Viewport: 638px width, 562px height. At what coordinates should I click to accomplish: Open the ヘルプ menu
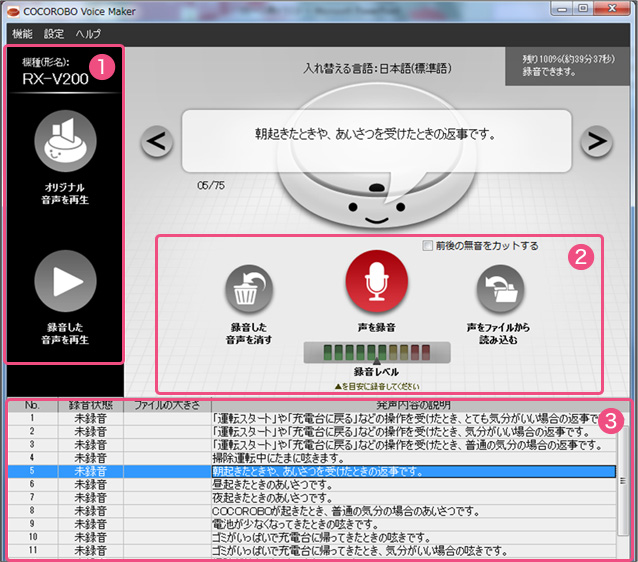[x=88, y=33]
